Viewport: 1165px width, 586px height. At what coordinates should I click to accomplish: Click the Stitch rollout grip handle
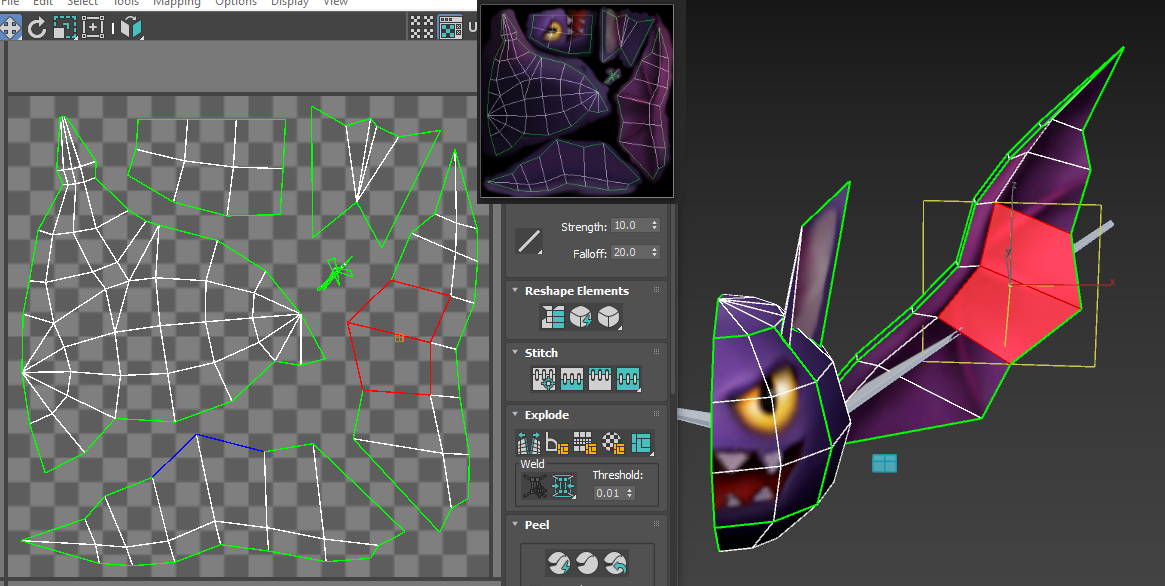(656, 352)
